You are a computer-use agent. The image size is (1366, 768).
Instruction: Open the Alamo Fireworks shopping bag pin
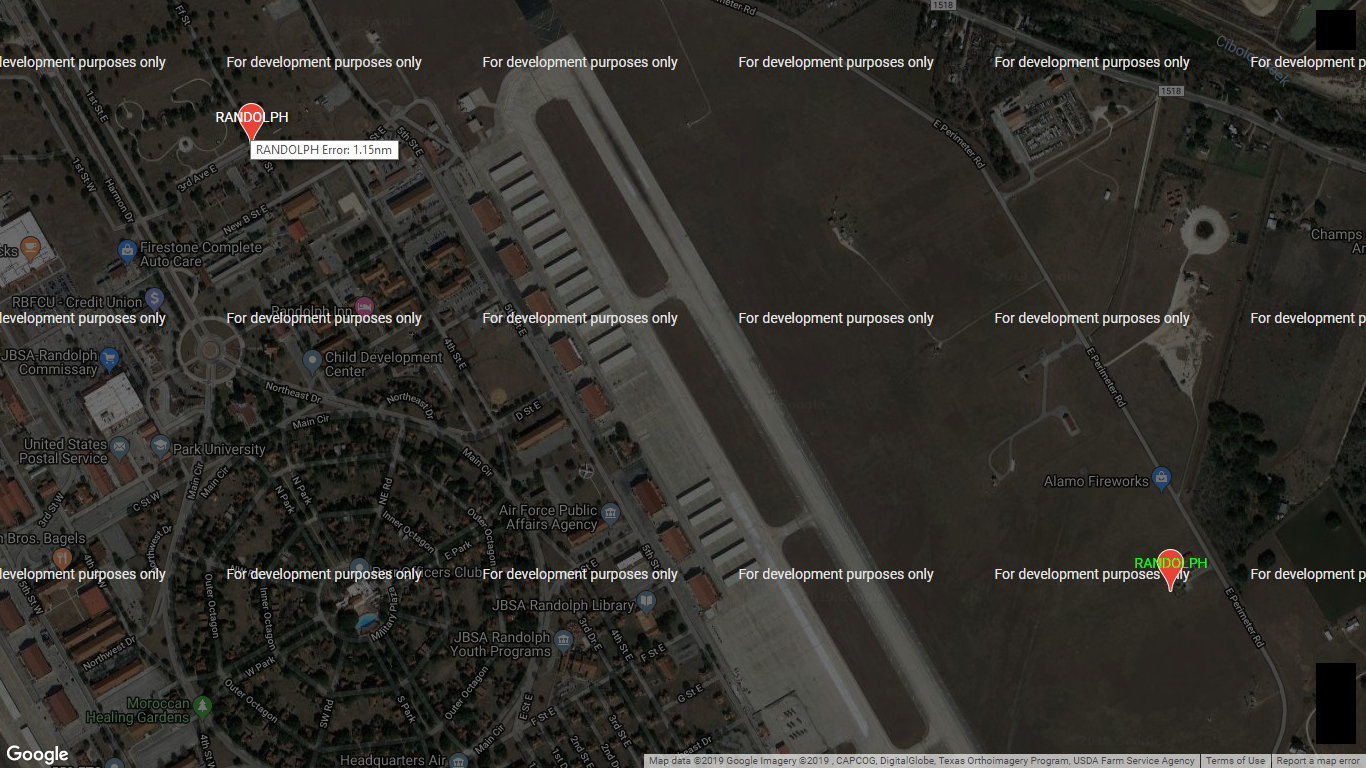1161,478
